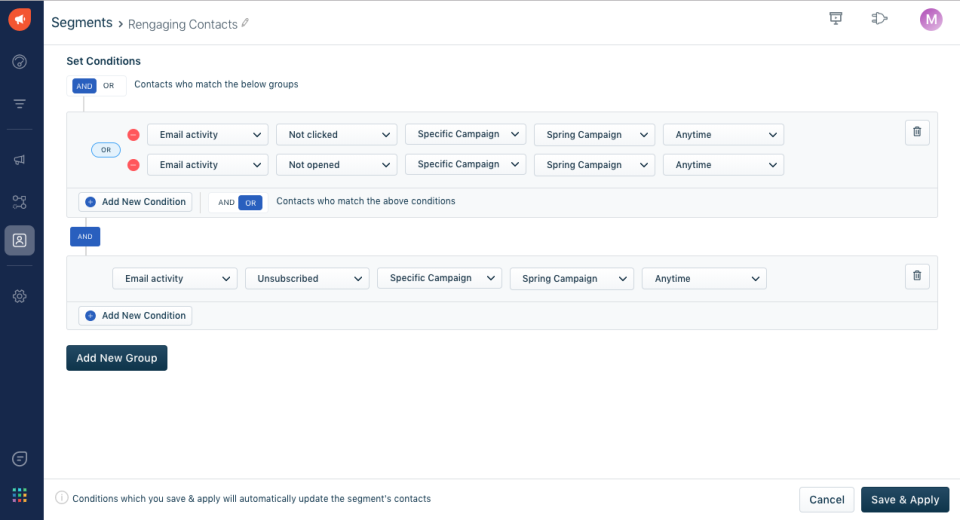Open the Unsubscribed dropdown
Image resolution: width=960 pixels, height=520 pixels.
(307, 279)
